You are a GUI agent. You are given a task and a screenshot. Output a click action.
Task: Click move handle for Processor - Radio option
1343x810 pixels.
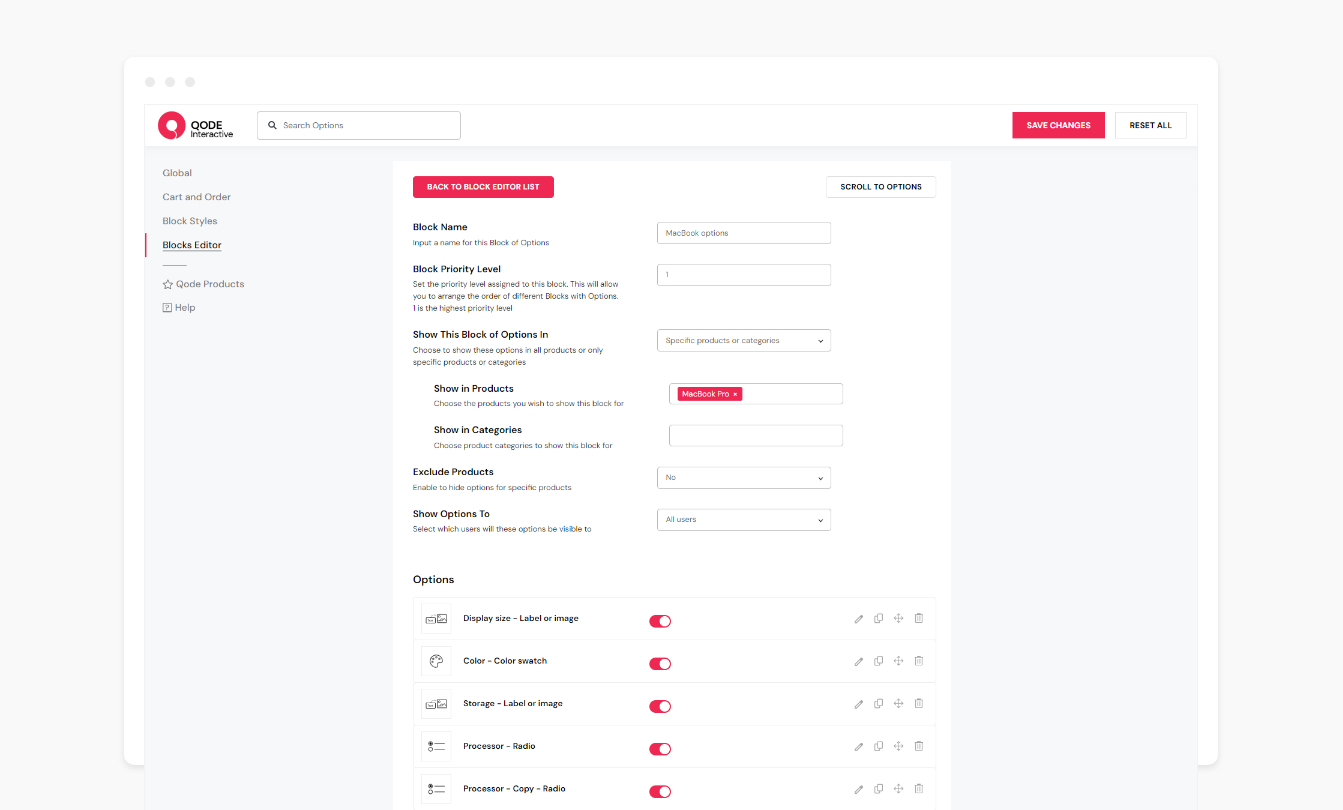tap(898, 747)
